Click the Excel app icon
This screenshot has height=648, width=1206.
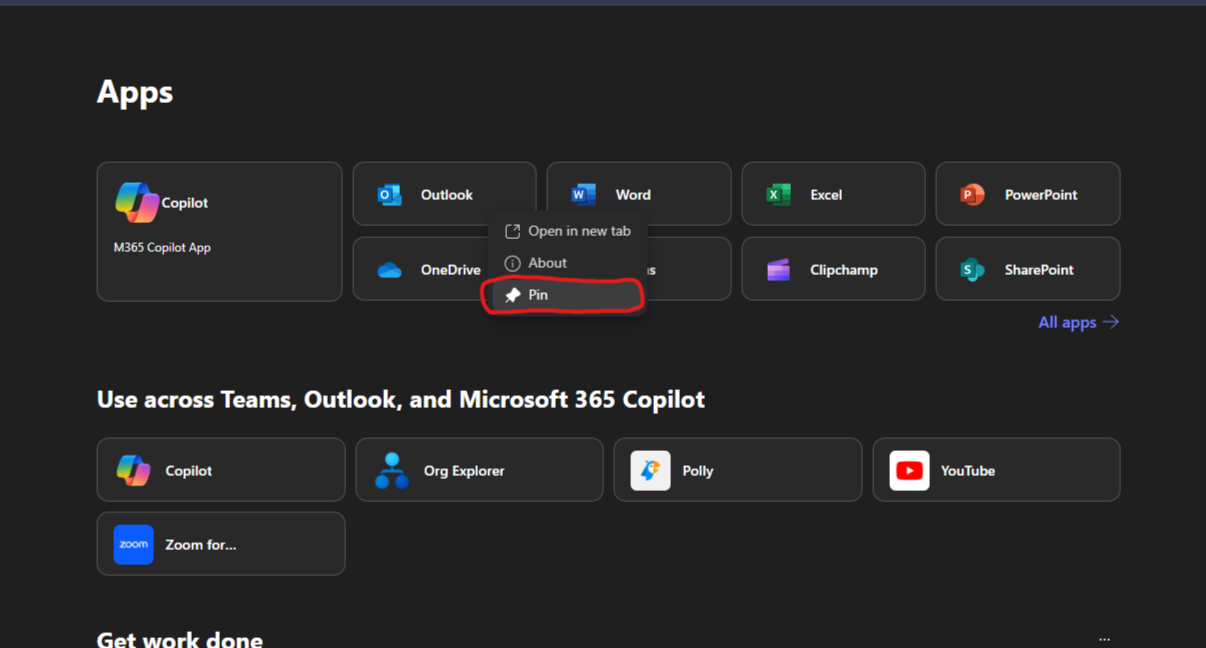click(x=778, y=195)
